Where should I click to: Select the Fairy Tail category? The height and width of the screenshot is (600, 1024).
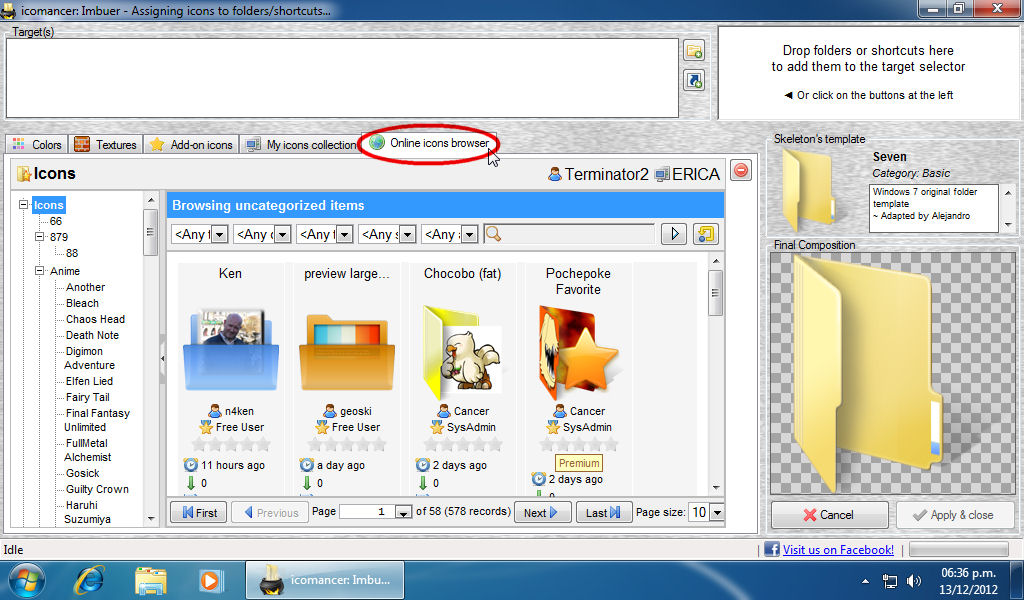pyautogui.click(x=88, y=397)
